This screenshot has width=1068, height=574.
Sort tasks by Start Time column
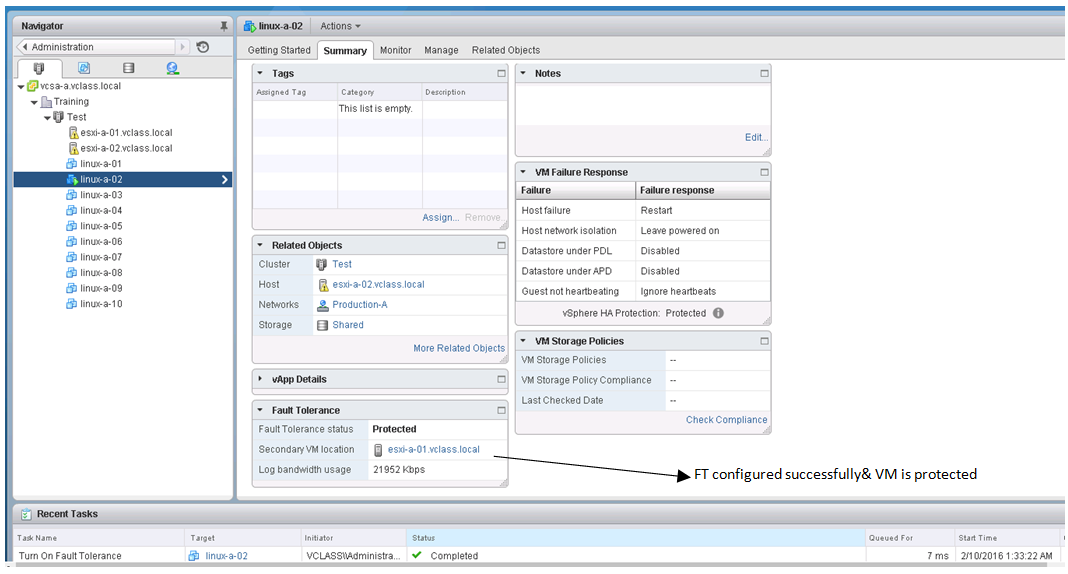tap(1006, 538)
